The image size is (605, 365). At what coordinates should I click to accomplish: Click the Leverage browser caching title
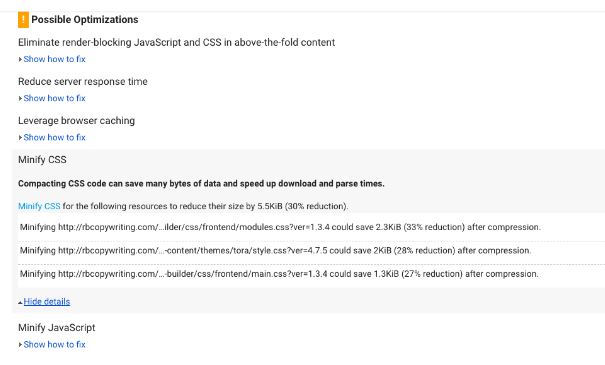point(76,120)
